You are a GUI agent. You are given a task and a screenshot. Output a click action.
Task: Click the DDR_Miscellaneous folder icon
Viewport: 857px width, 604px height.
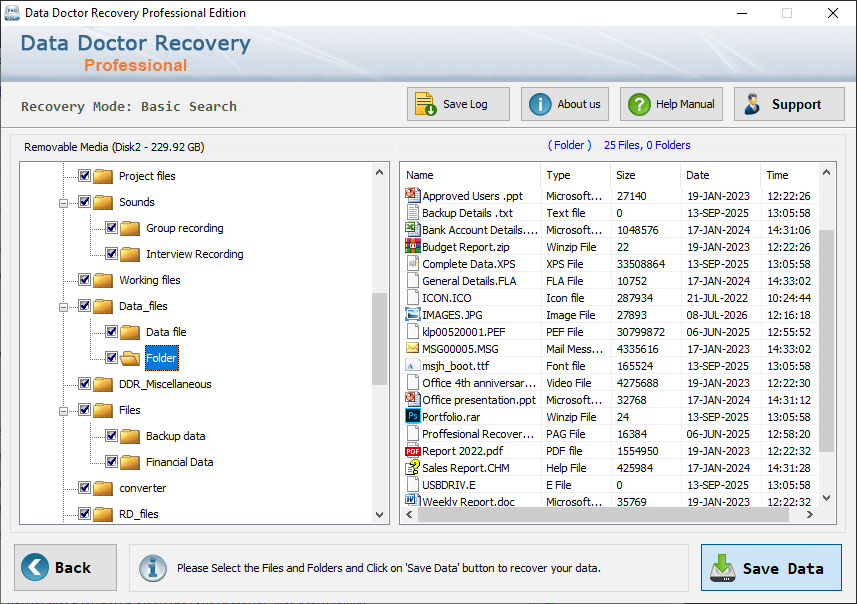coord(103,384)
